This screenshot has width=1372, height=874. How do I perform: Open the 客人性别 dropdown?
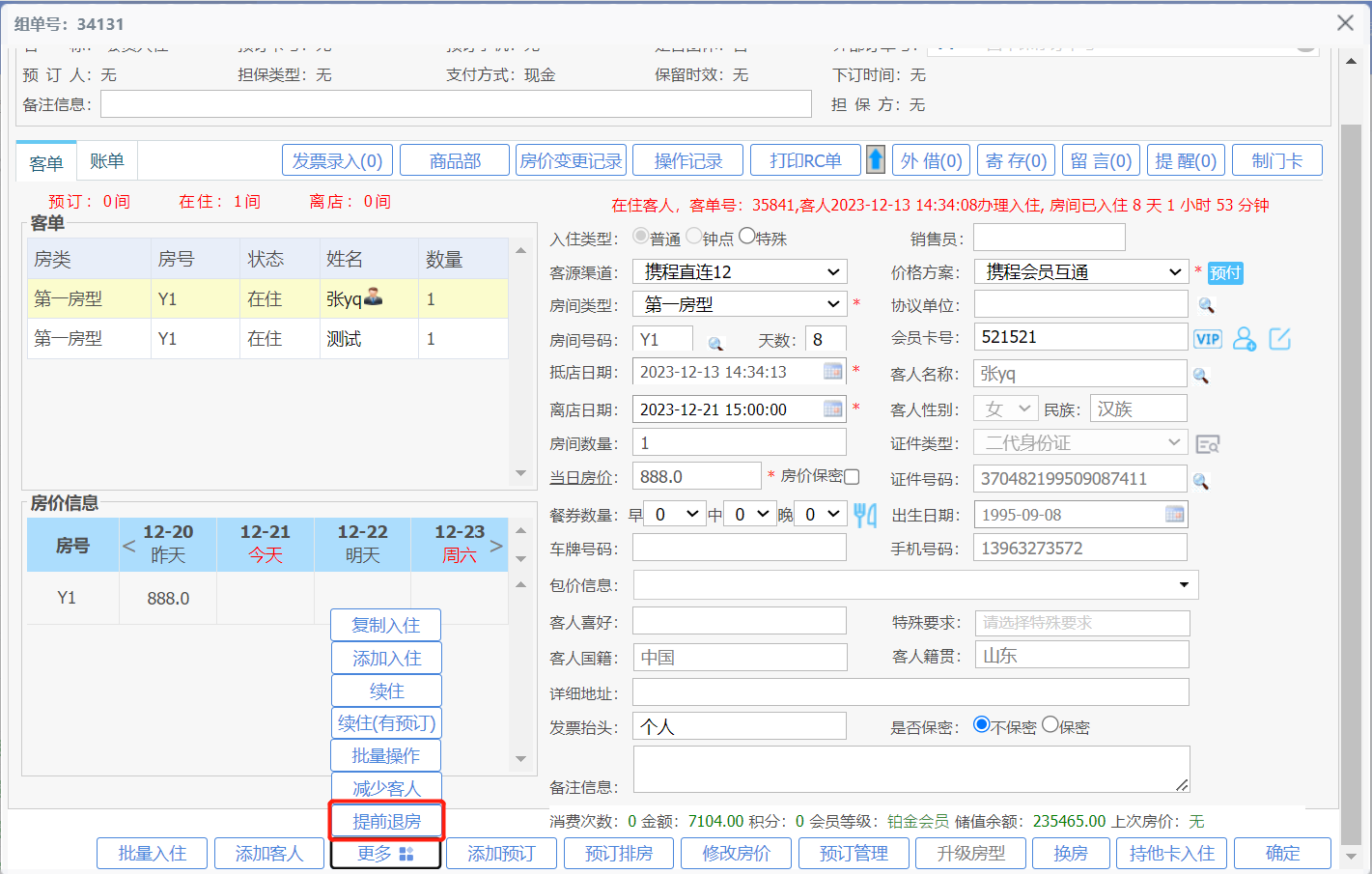tap(1006, 409)
